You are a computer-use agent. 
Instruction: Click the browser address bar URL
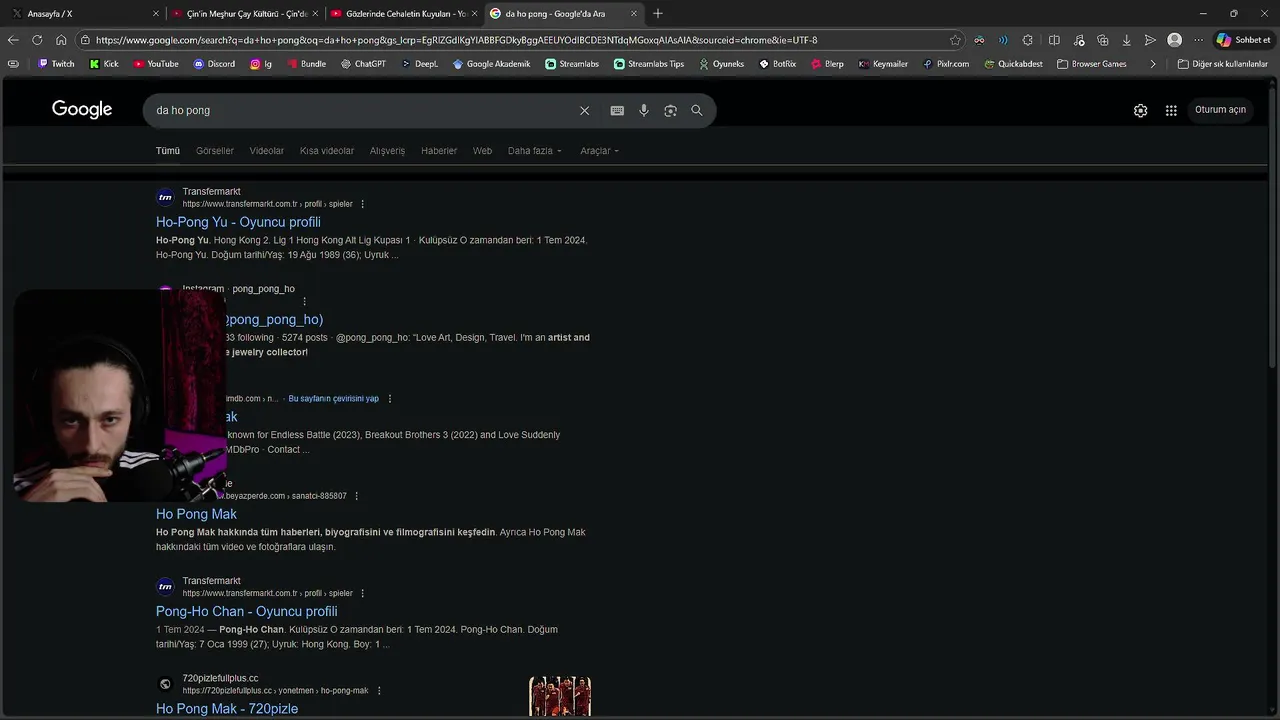click(456, 40)
